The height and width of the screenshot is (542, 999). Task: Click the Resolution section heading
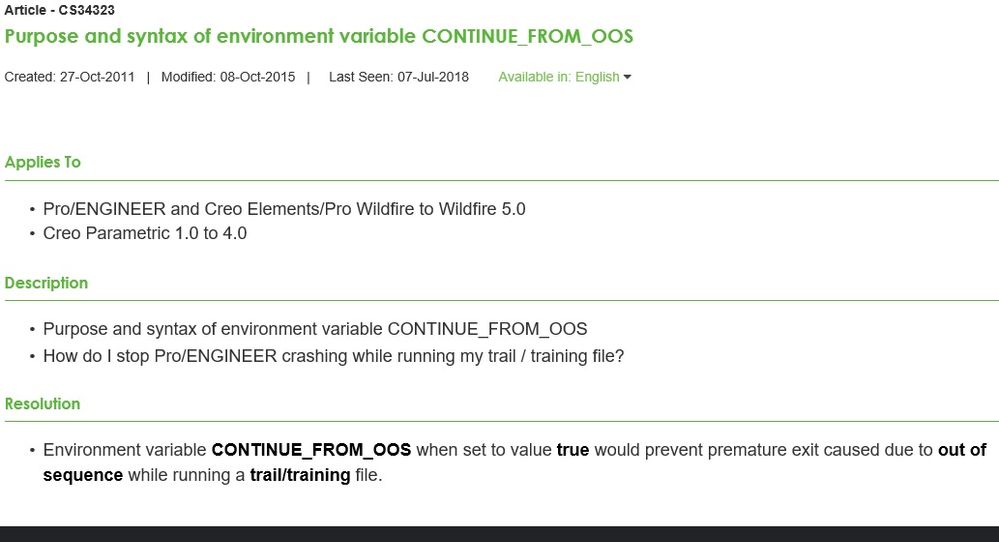(x=42, y=404)
